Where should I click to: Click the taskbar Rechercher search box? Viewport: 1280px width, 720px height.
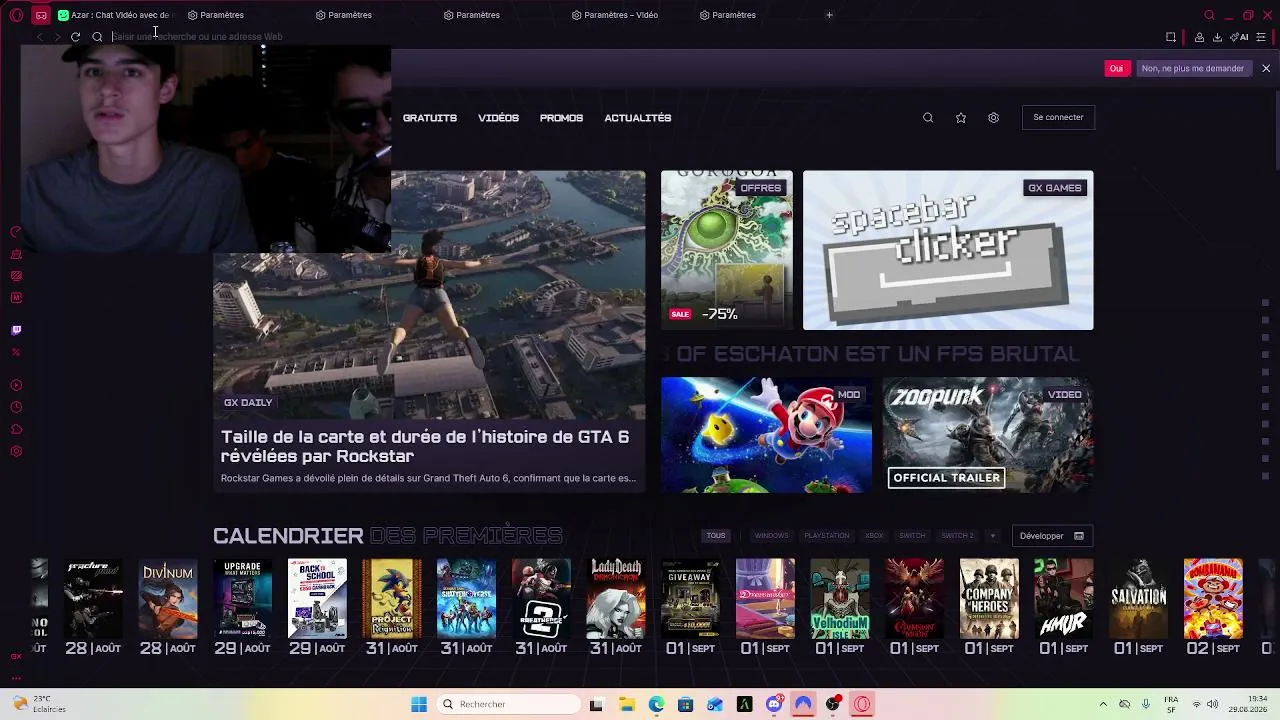click(x=509, y=704)
